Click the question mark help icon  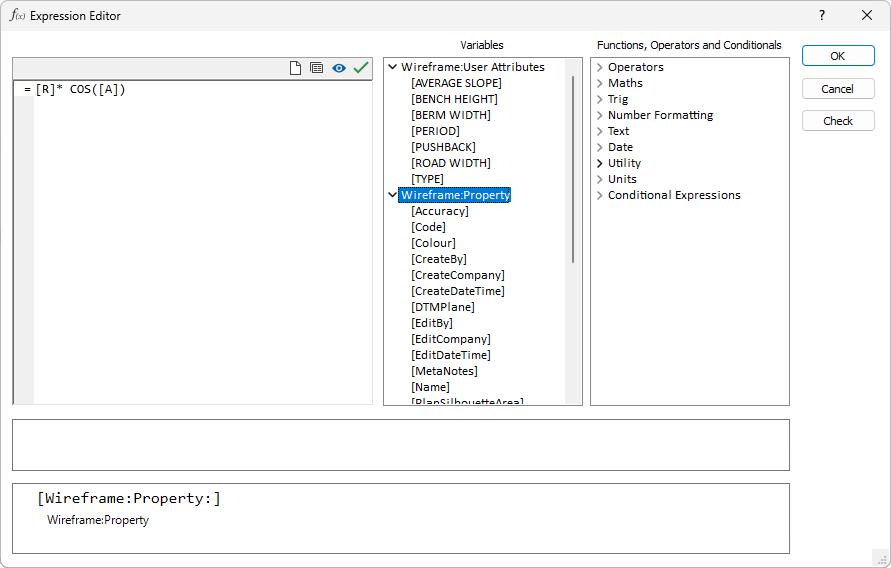tap(822, 16)
